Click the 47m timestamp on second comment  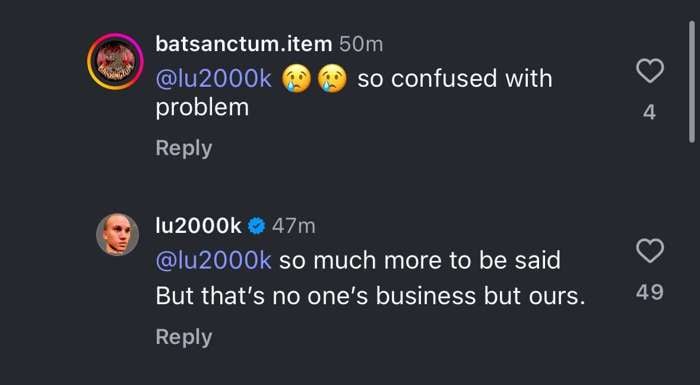click(x=293, y=226)
